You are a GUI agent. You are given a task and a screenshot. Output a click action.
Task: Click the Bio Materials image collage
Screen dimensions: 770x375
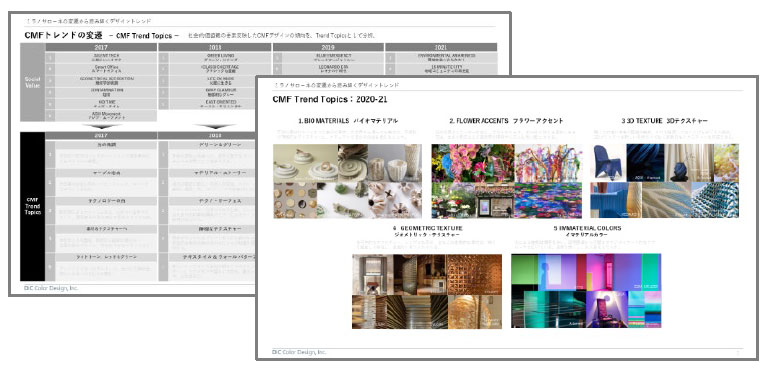(x=348, y=181)
